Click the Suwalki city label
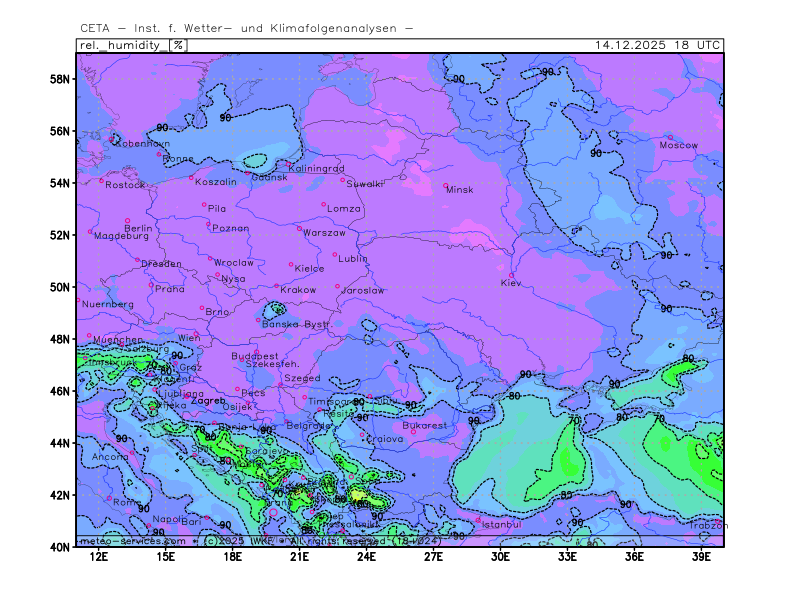 pos(365,184)
